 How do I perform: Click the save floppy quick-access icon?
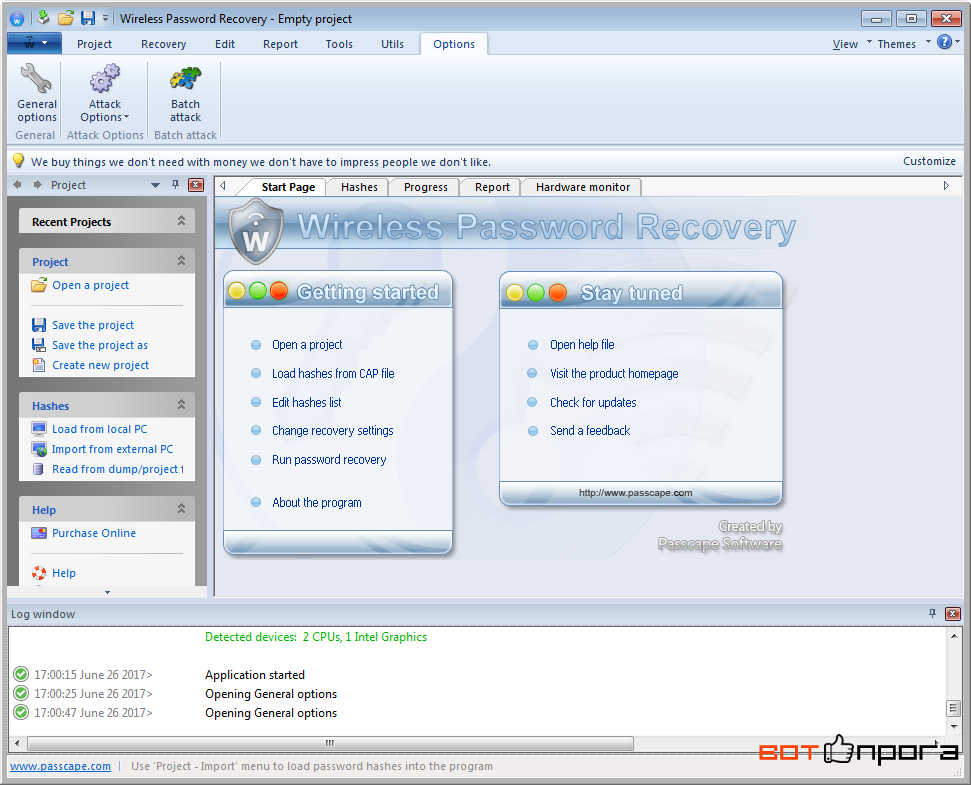(x=88, y=18)
